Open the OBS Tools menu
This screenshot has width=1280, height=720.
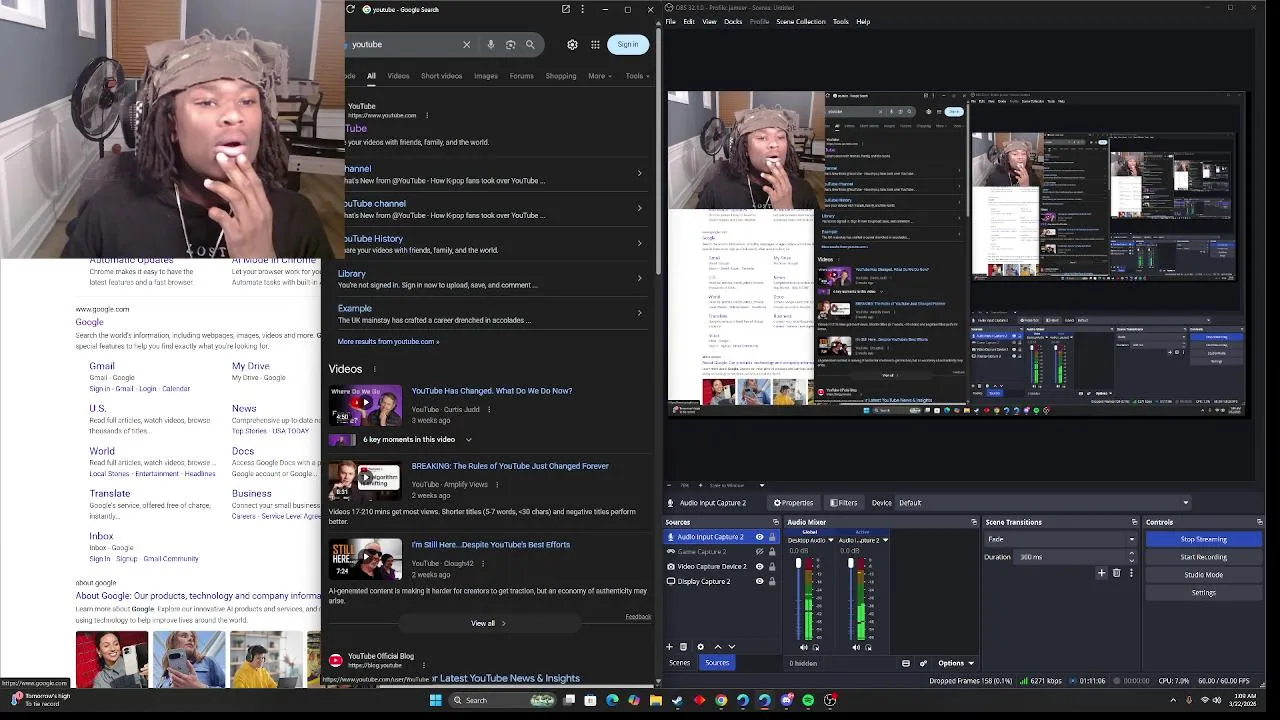tap(841, 21)
